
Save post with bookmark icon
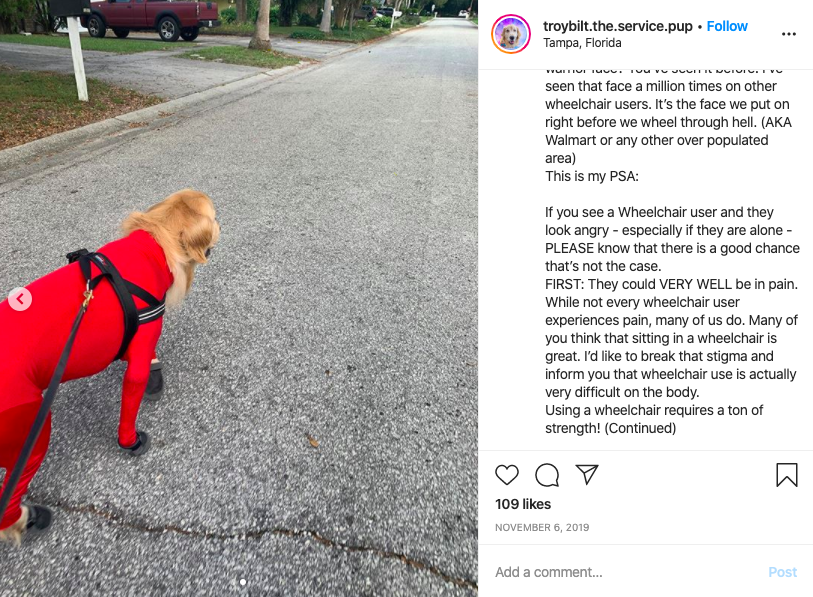787,475
